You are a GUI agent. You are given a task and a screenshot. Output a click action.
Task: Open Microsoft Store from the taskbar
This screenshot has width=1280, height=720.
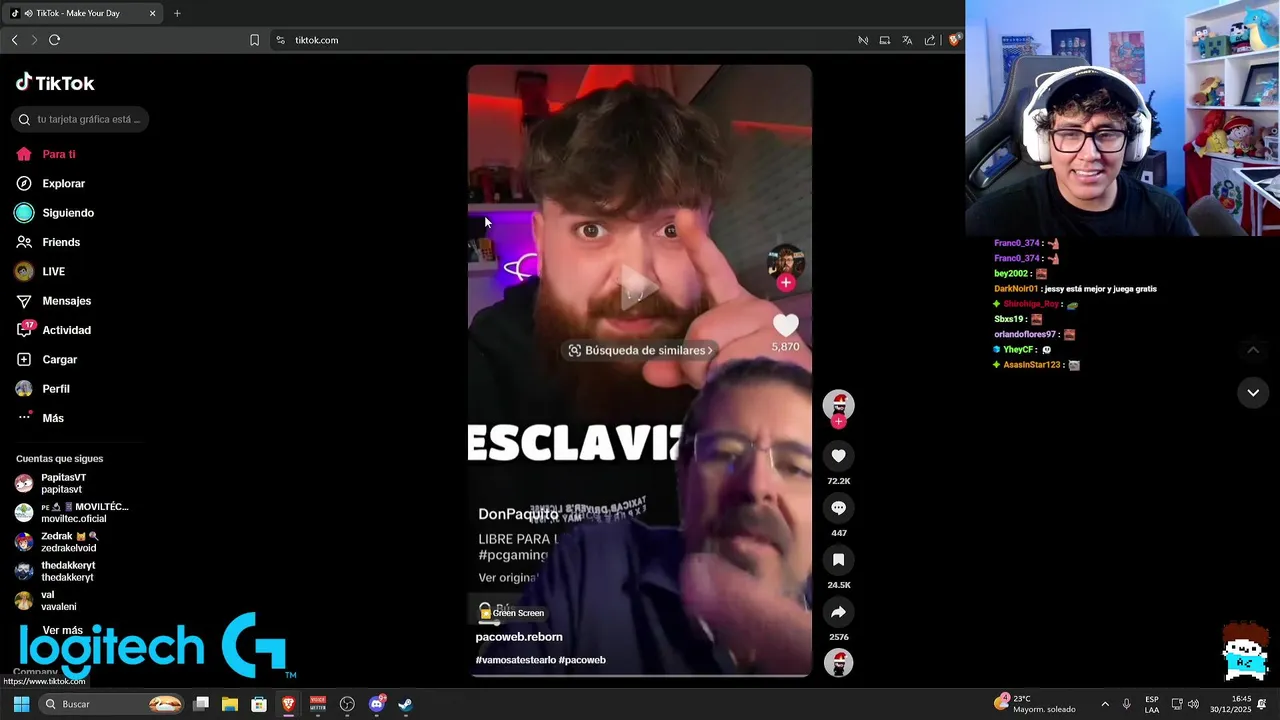(259, 704)
